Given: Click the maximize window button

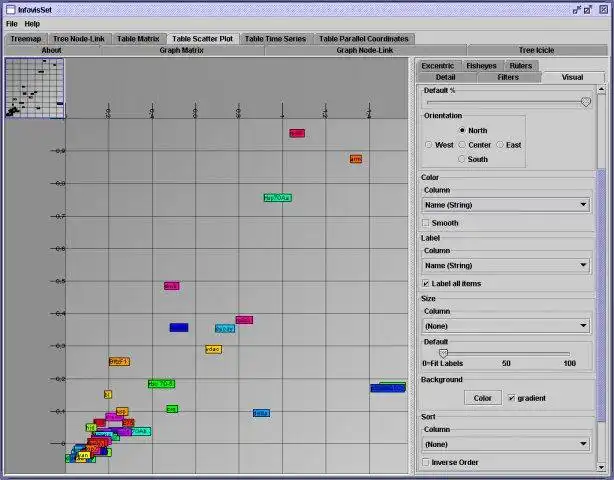Looking at the screenshot, I should pos(588,10).
